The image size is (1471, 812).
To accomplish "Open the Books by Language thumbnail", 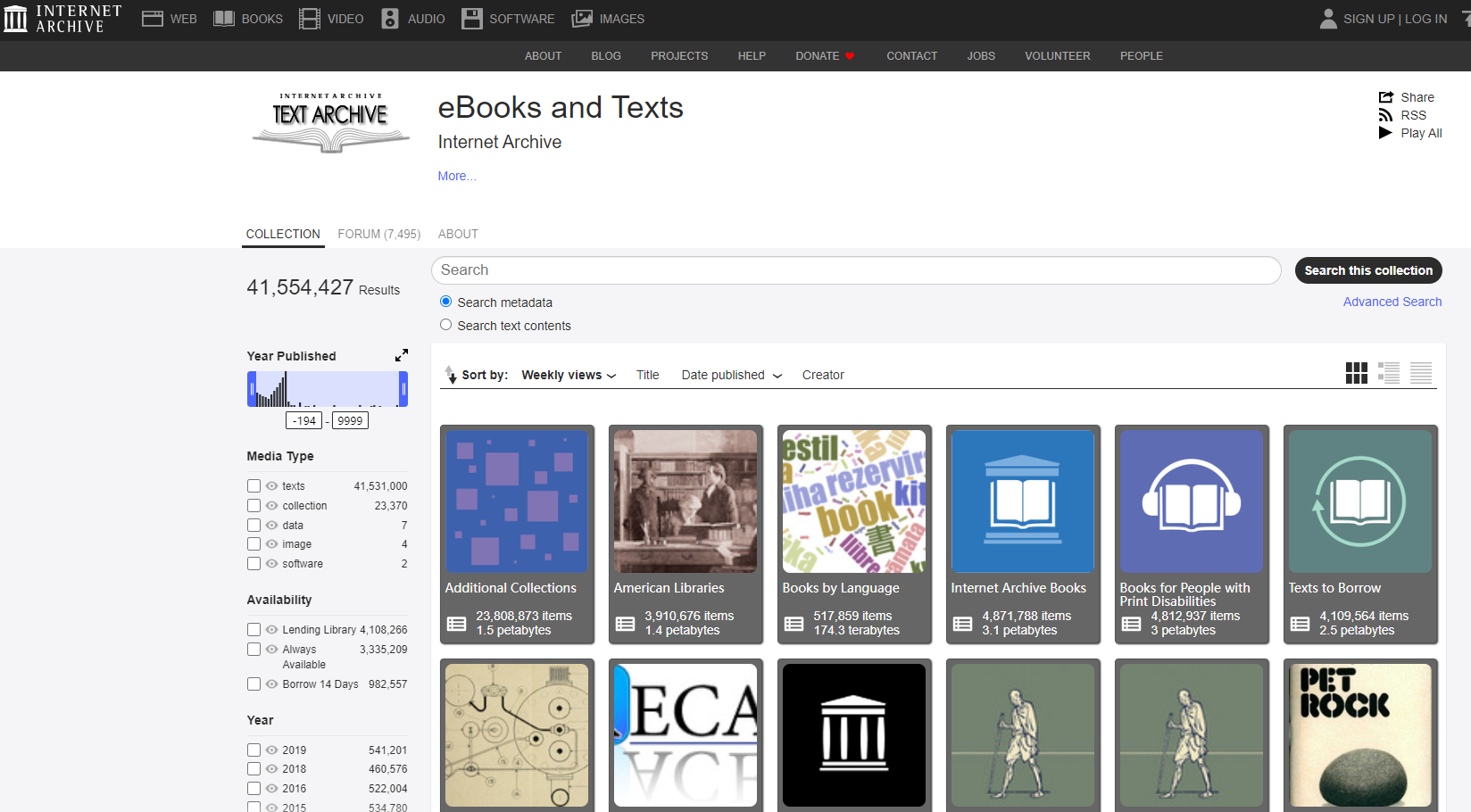I will 854,501.
